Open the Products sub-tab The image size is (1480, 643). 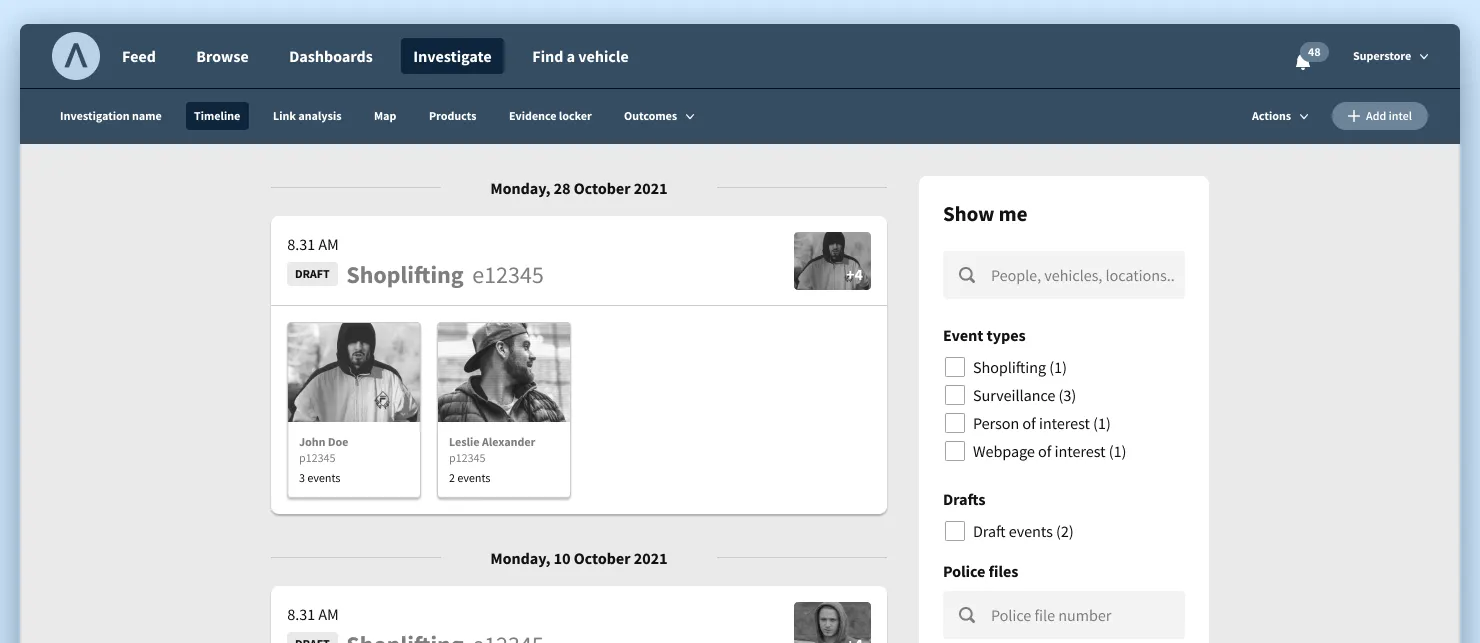[452, 116]
